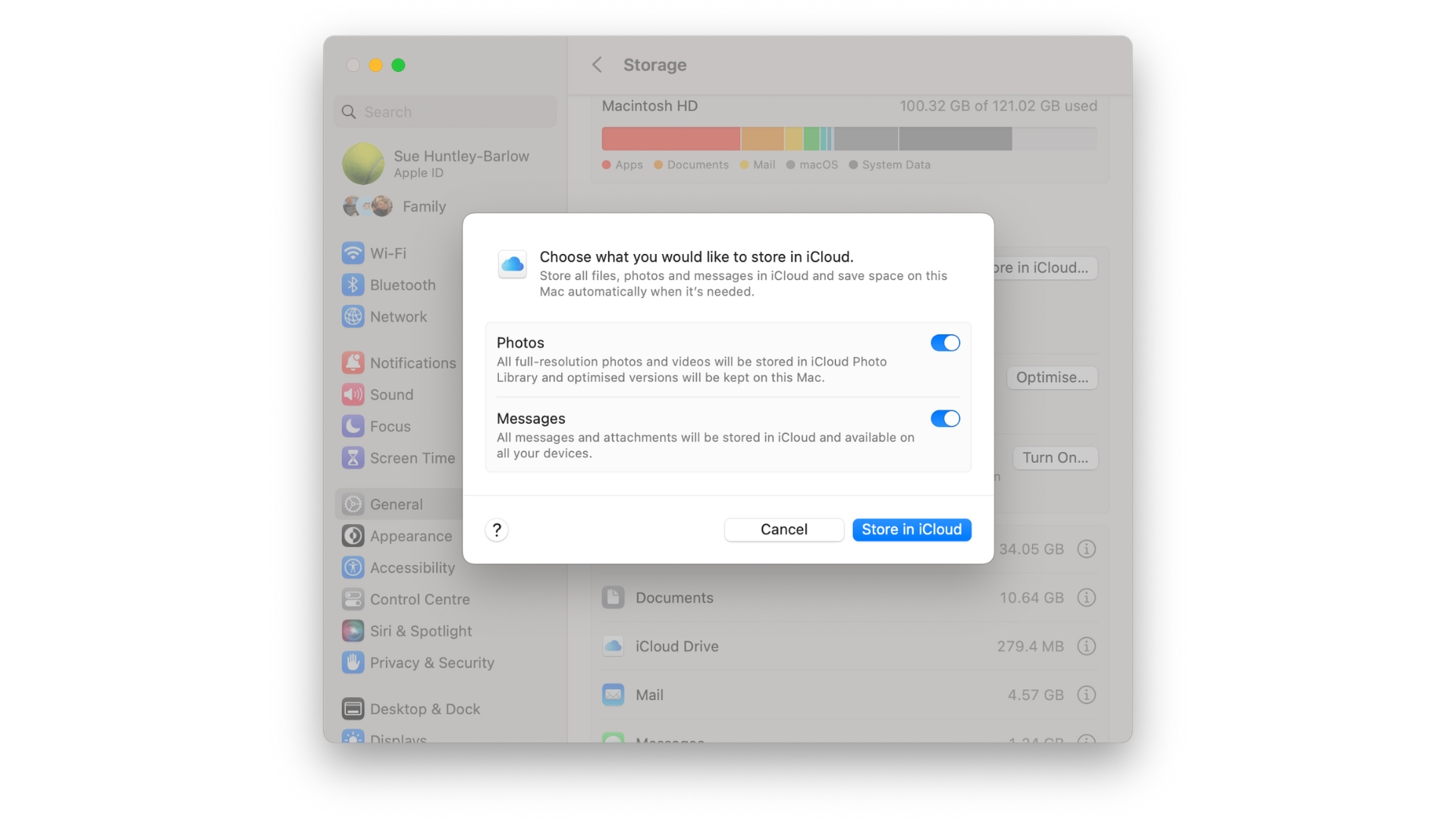Screen dimensions: 1456x819
Task: Open the Documents info expander
Action: (1086, 597)
